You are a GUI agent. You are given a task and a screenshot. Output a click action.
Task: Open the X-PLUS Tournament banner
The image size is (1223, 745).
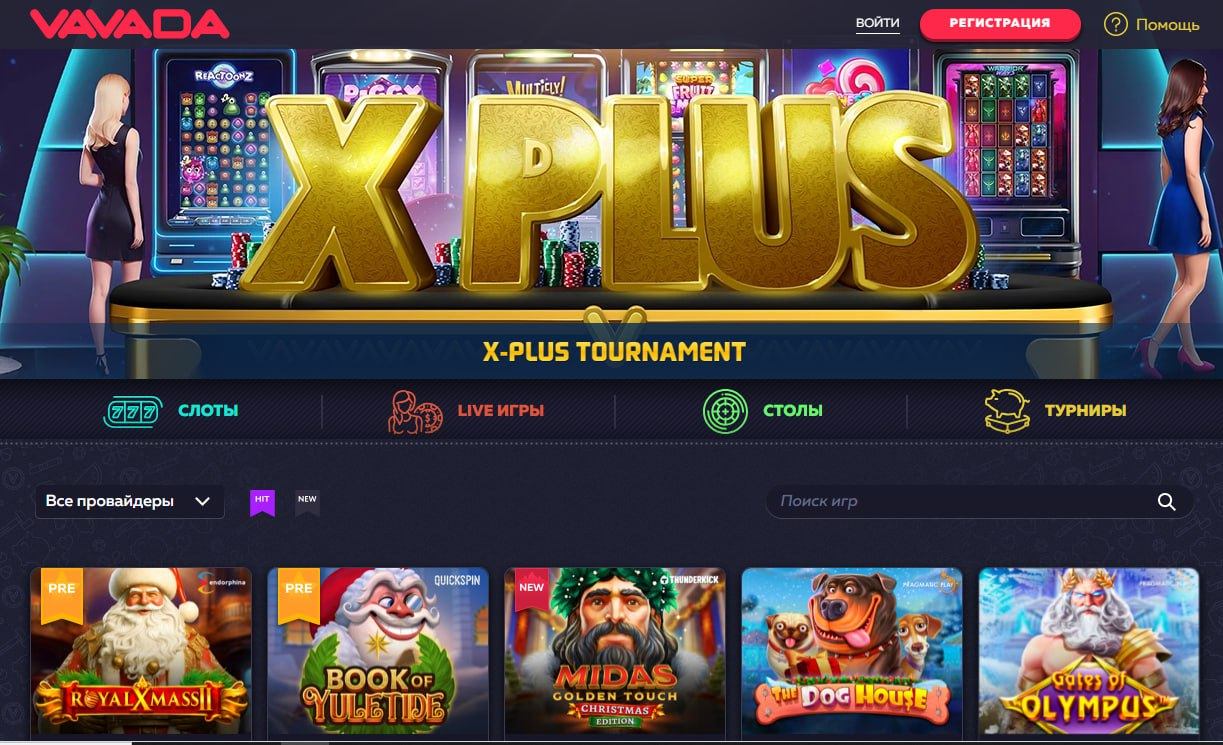click(611, 214)
